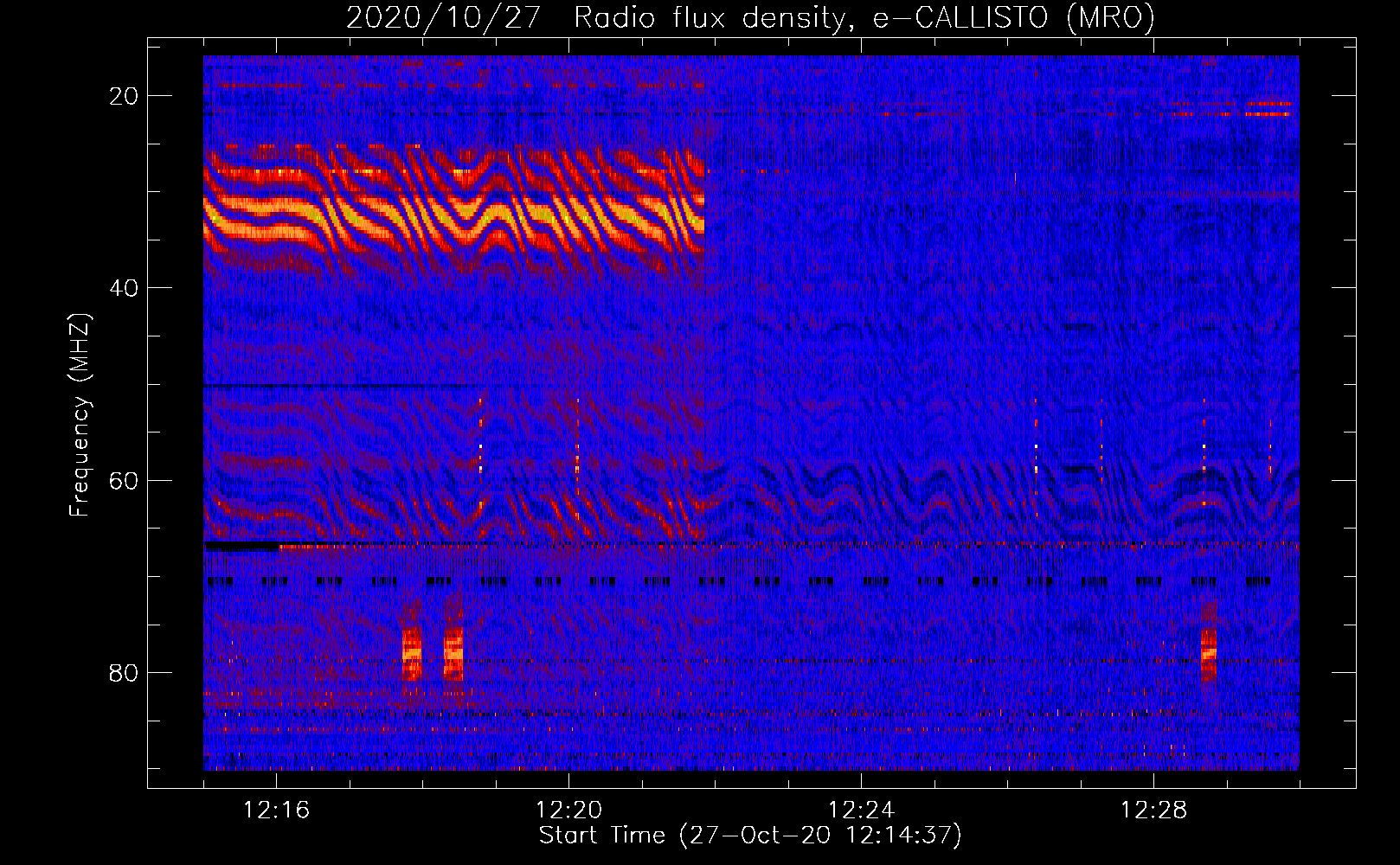Click the "Frequency (MHZ)" axis label

click(x=79, y=415)
